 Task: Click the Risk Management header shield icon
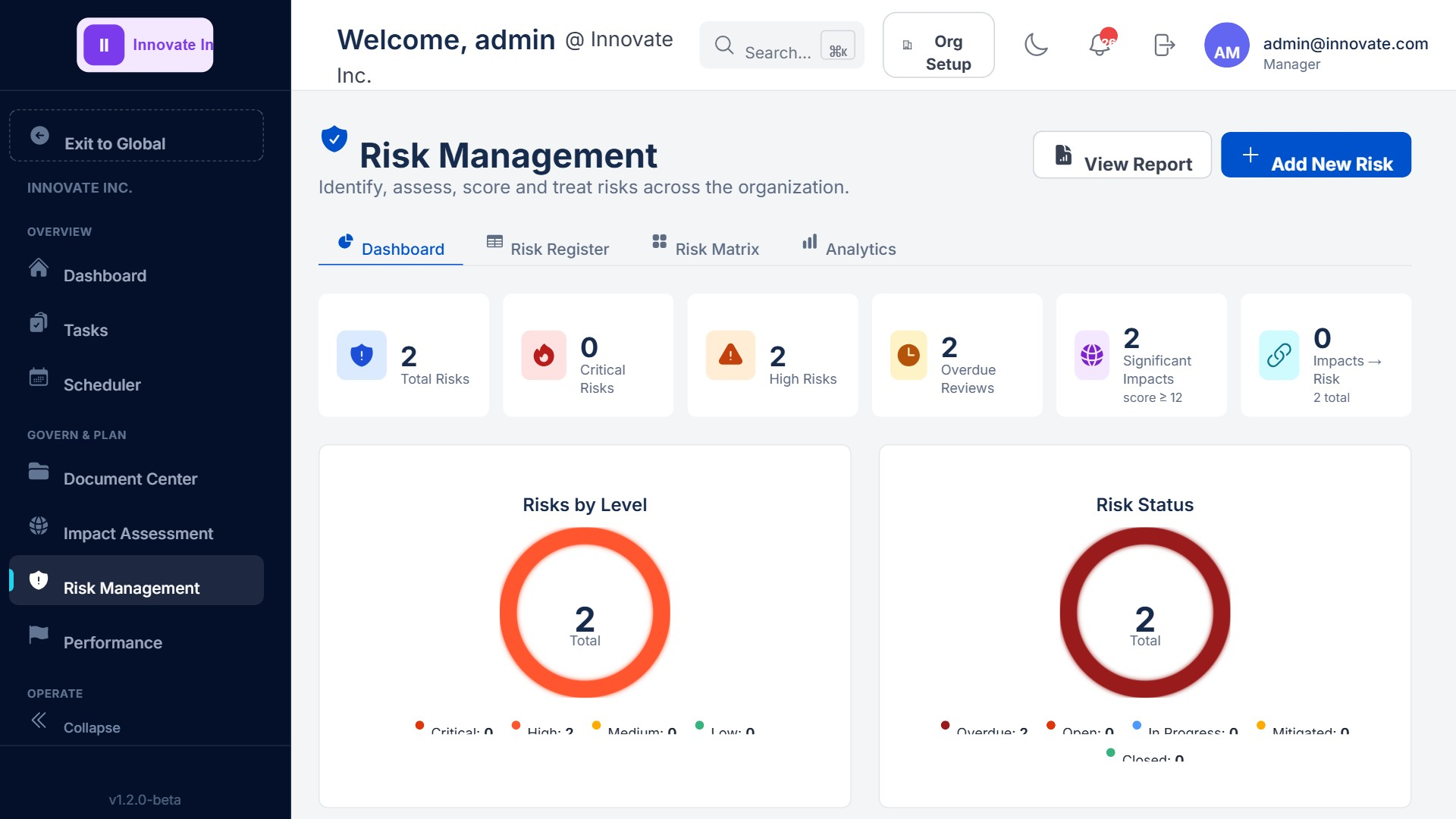pos(334,140)
